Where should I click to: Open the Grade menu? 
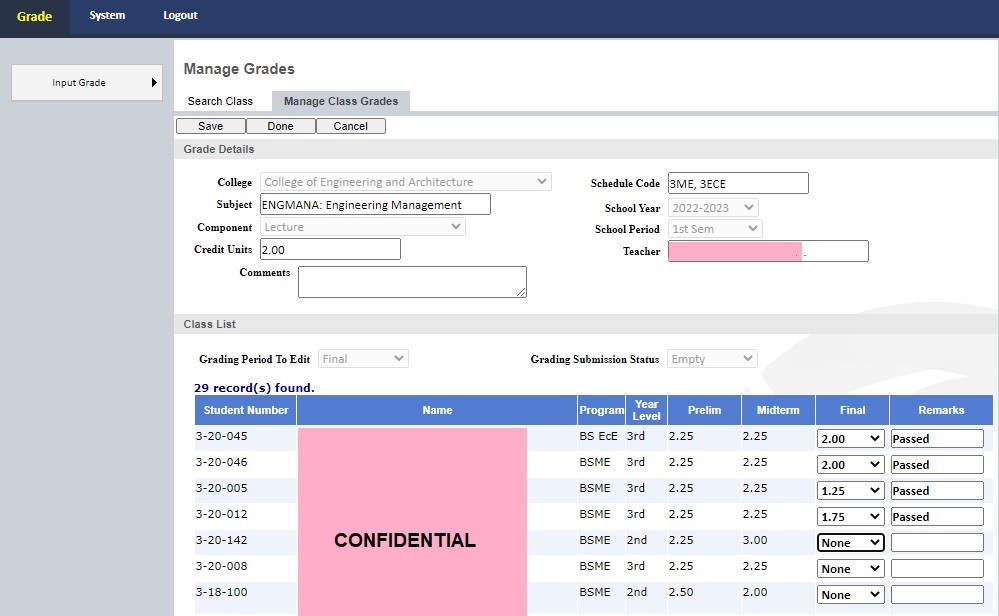pyautogui.click(x=34, y=17)
